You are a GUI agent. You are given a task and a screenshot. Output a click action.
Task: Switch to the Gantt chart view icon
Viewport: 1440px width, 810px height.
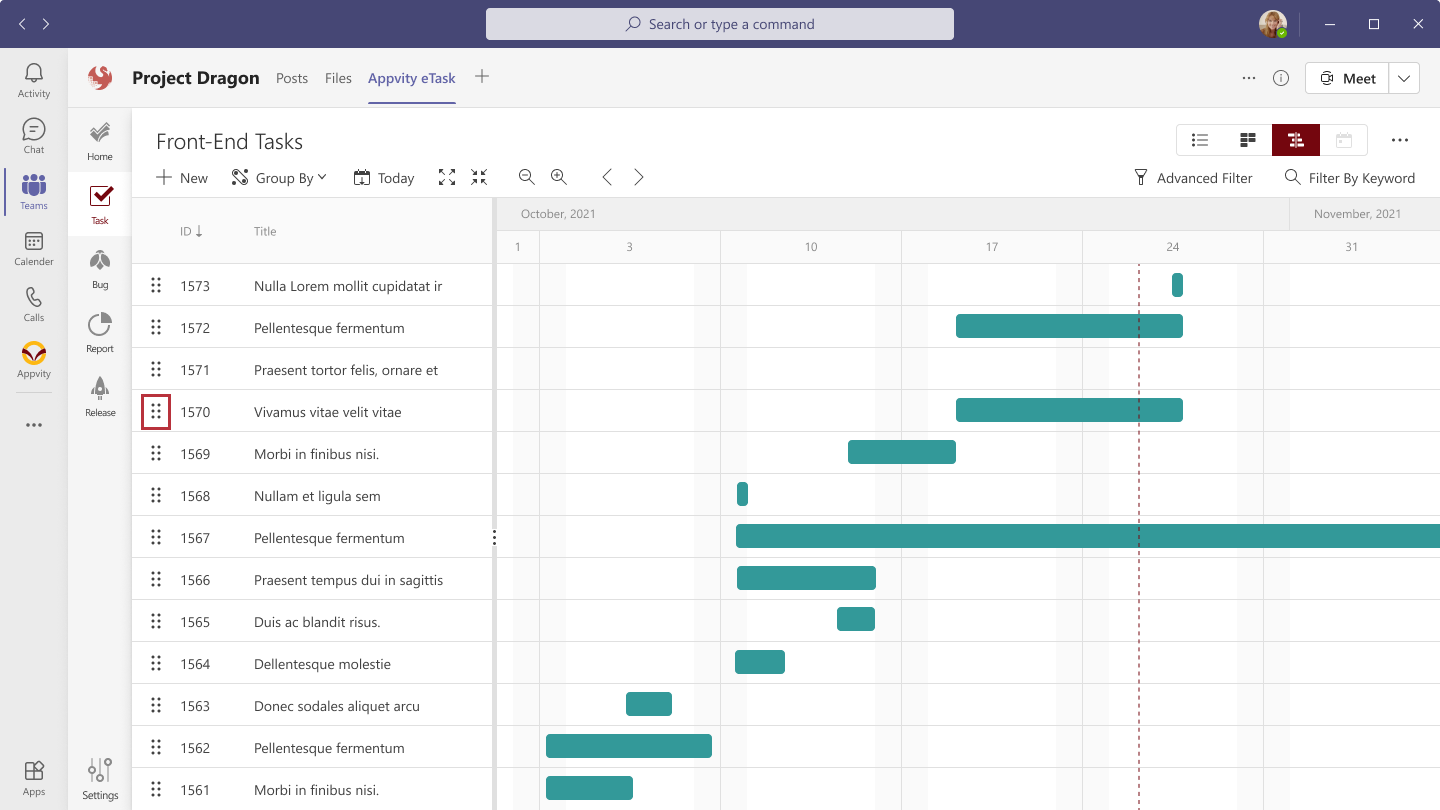(1295, 140)
